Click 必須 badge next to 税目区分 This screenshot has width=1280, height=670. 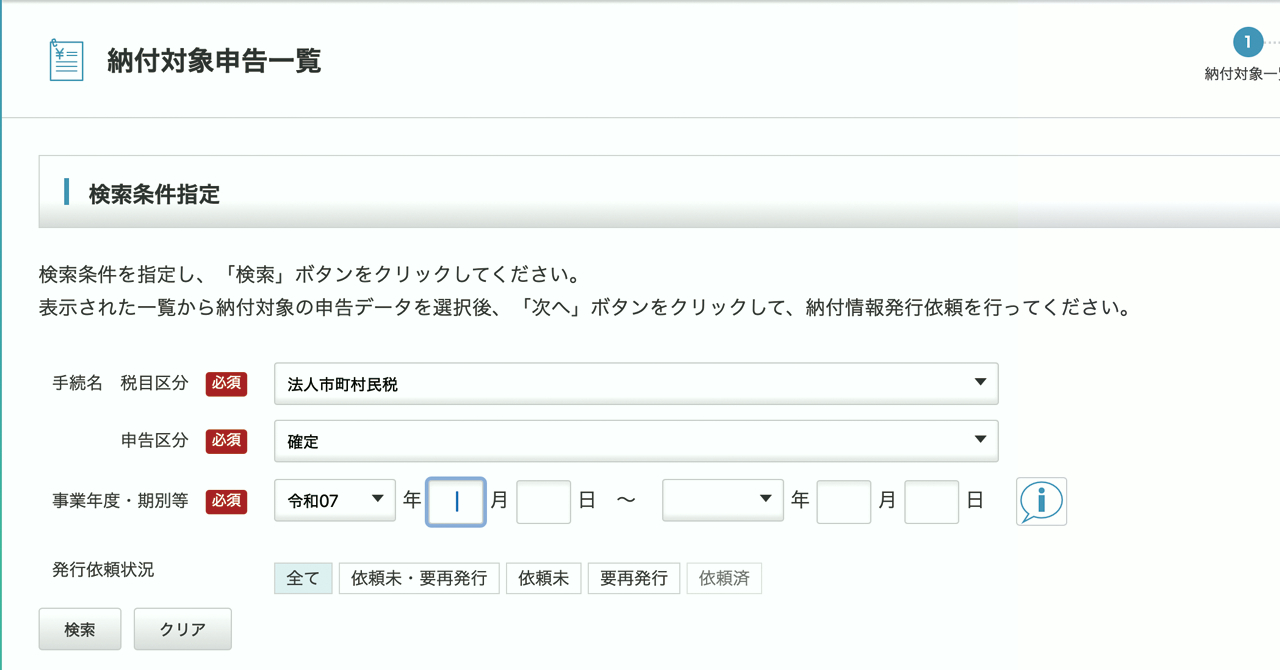(x=226, y=383)
